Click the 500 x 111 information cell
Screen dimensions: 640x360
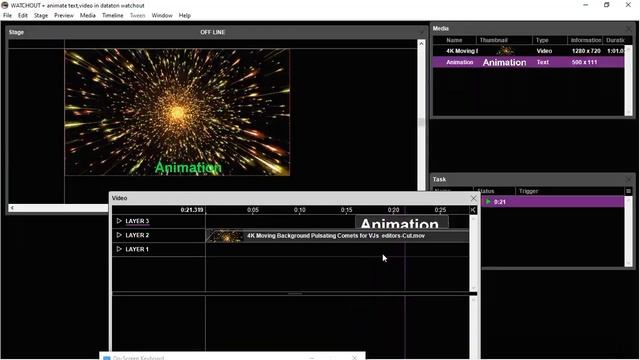coord(584,62)
